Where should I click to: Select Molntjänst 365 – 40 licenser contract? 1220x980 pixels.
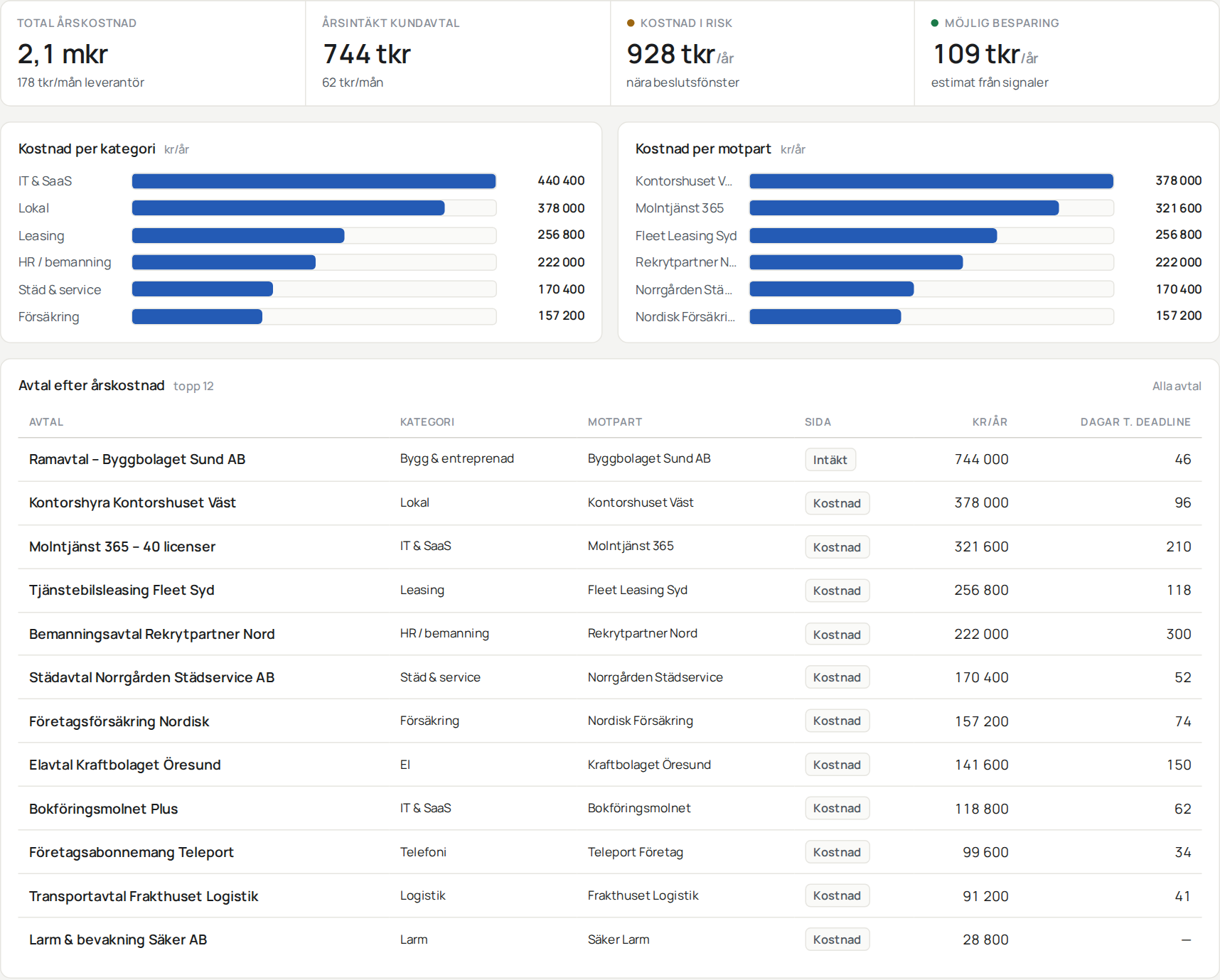coord(122,546)
